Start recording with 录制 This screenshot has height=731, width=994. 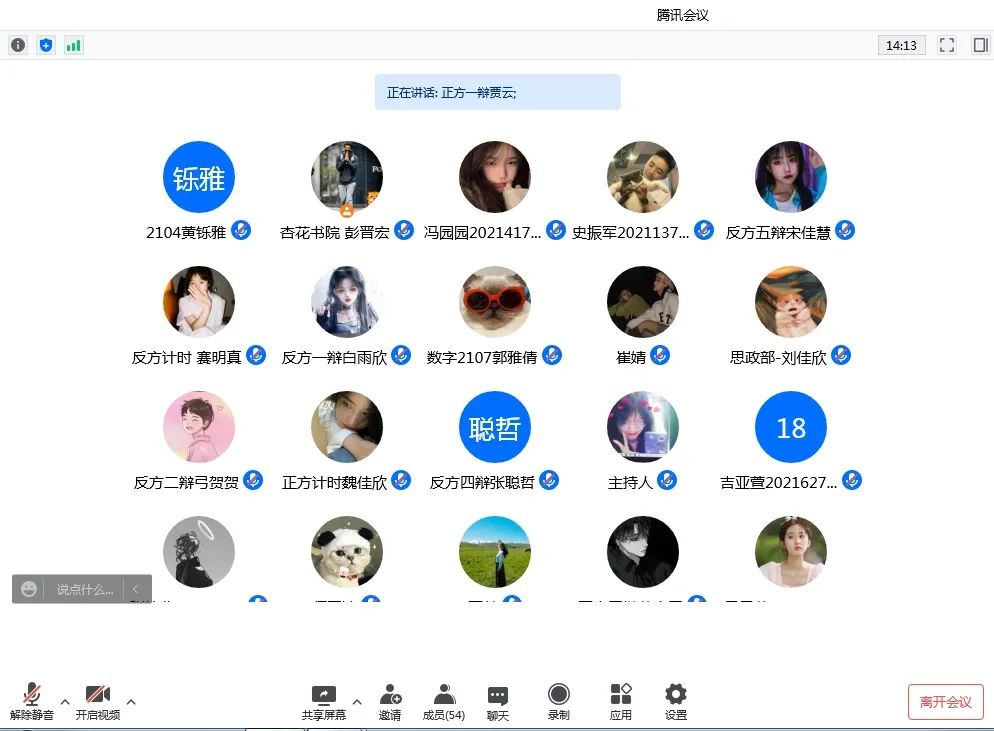(x=558, y=702)
